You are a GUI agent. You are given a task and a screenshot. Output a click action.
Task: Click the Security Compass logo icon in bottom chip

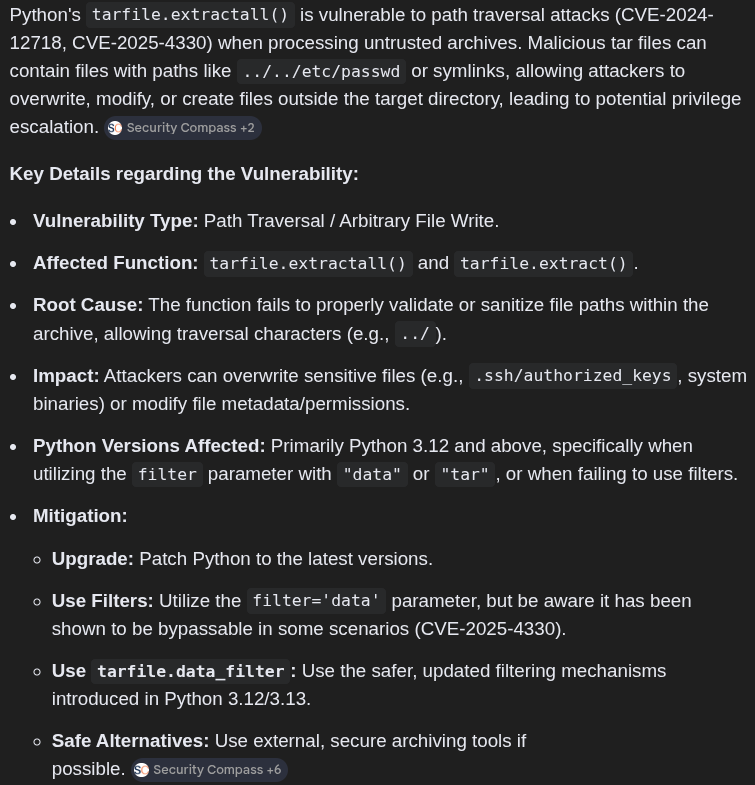pyautogui.click(x=142, y=770)
